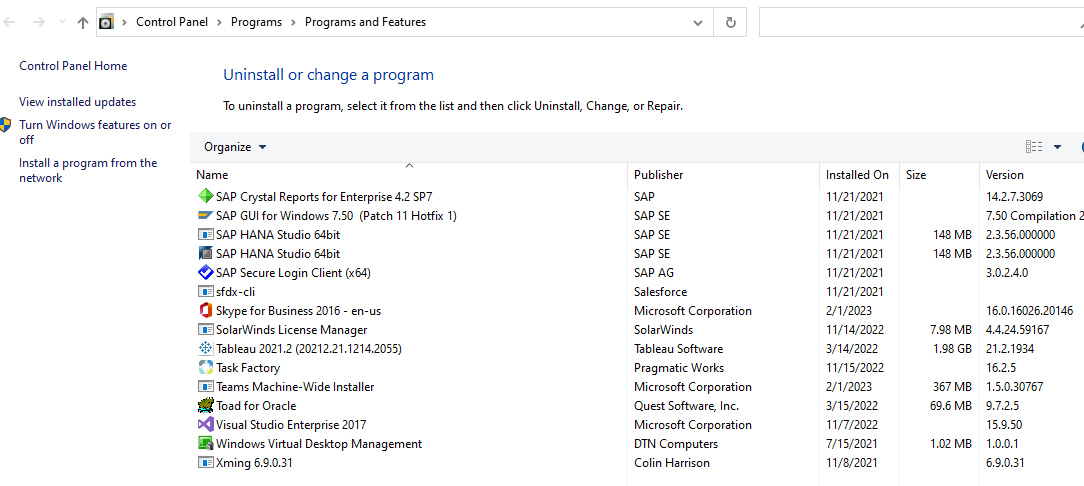Click the SAP Secure Login Client icon
Viewport: 1084px width, 486px height.
tap(206, 273)
